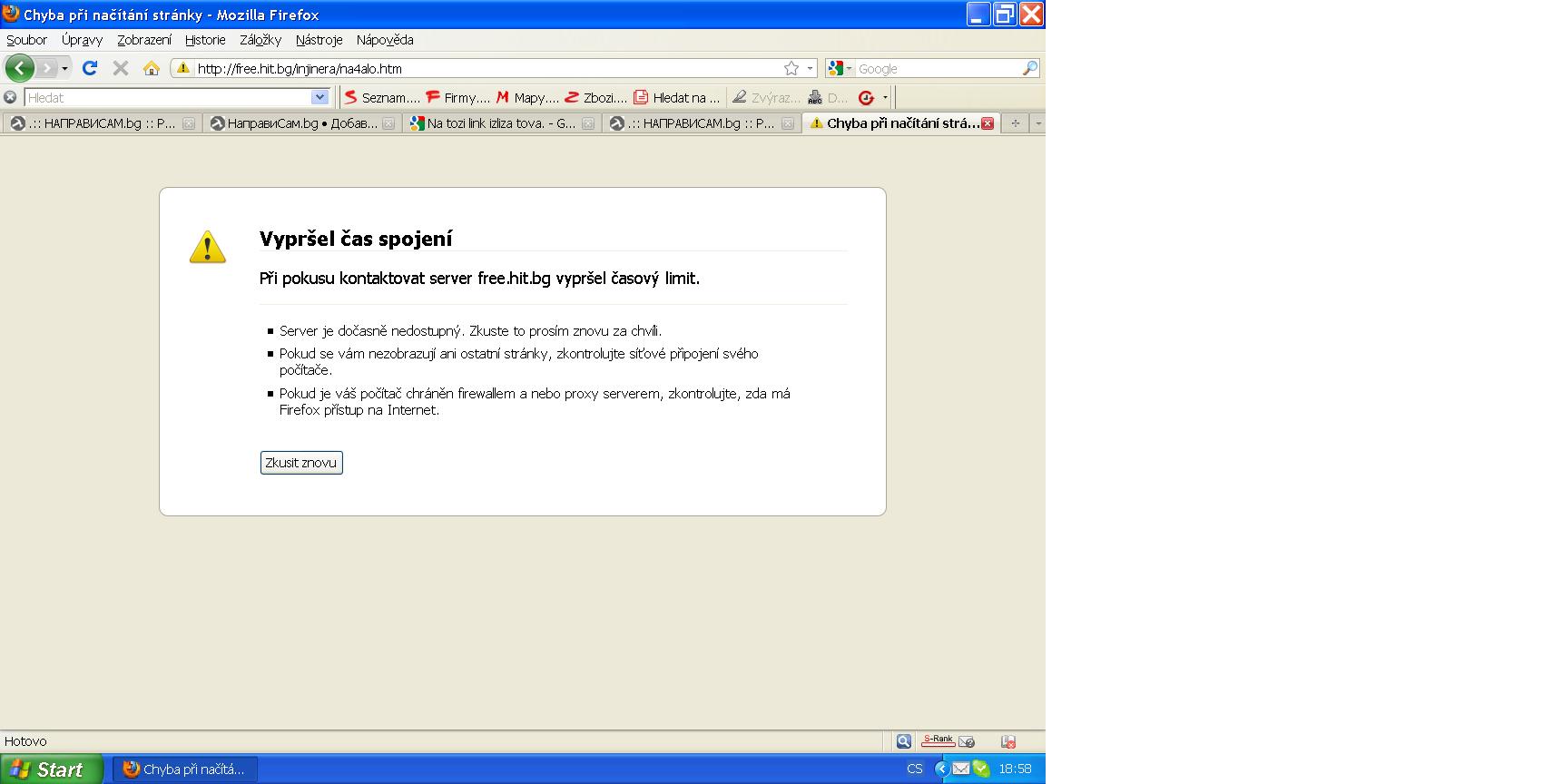Go to the Home page icon

152,68
